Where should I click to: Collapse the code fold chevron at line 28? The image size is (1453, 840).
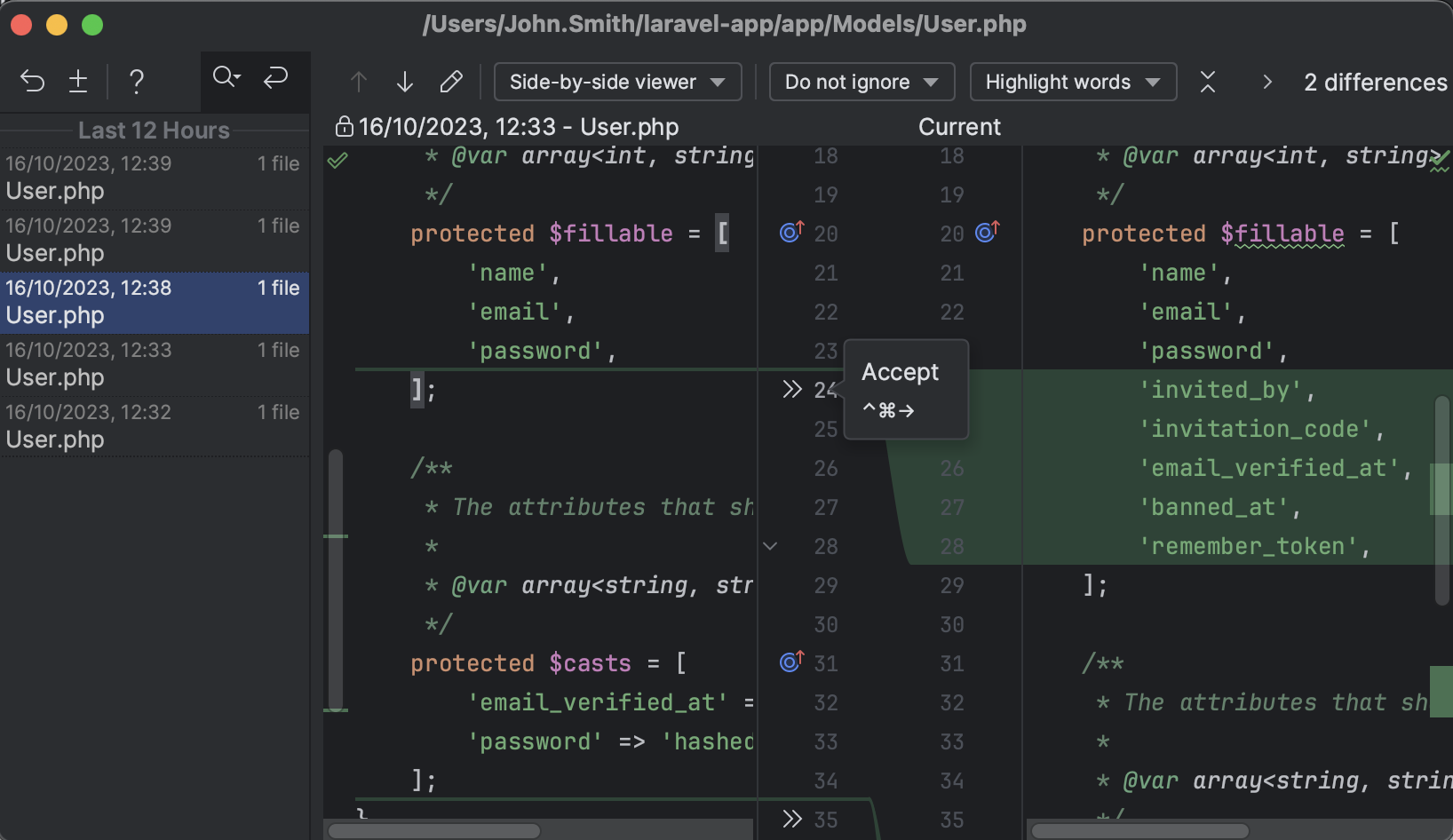coord(769,546)
